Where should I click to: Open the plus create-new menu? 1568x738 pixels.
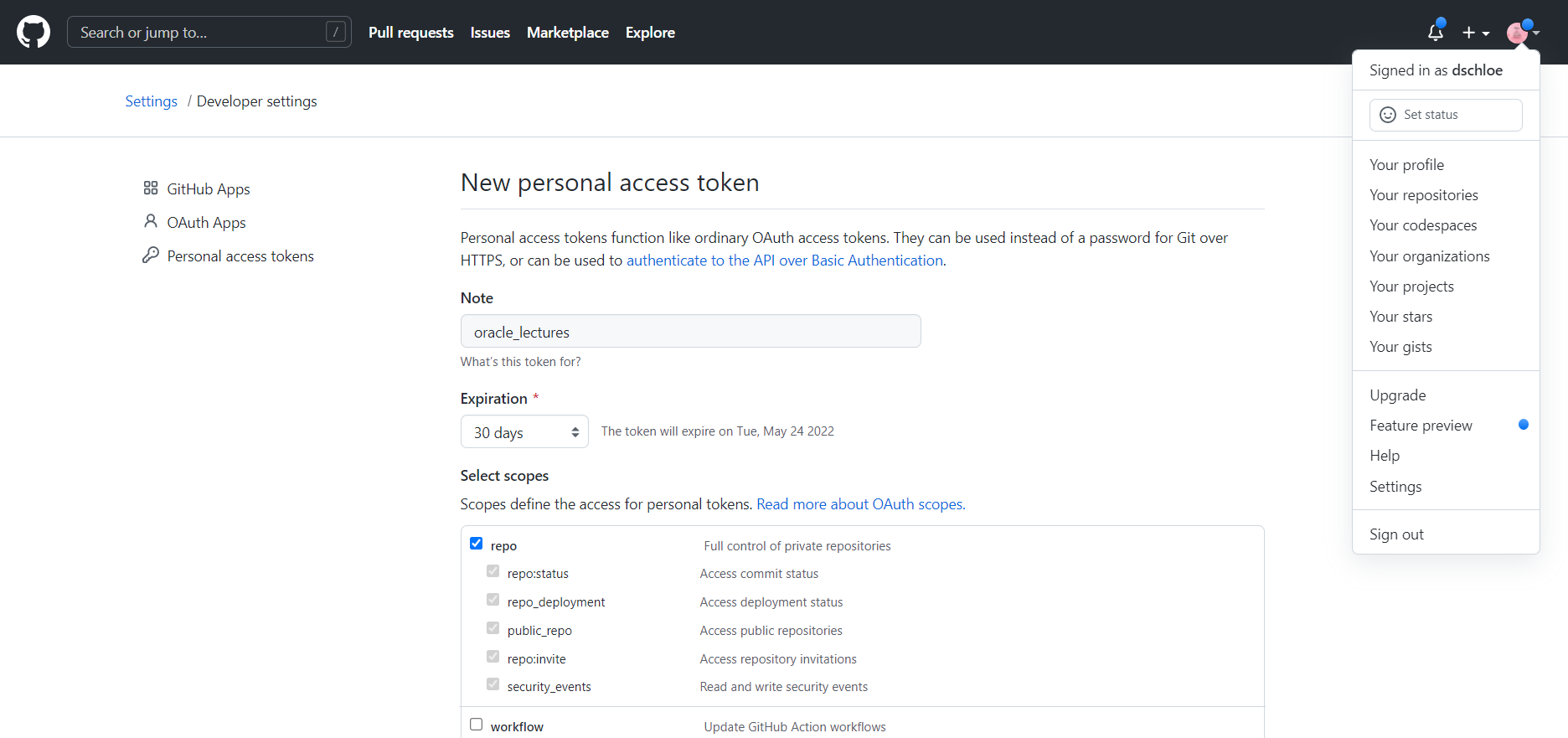[x=1476, y=33]
